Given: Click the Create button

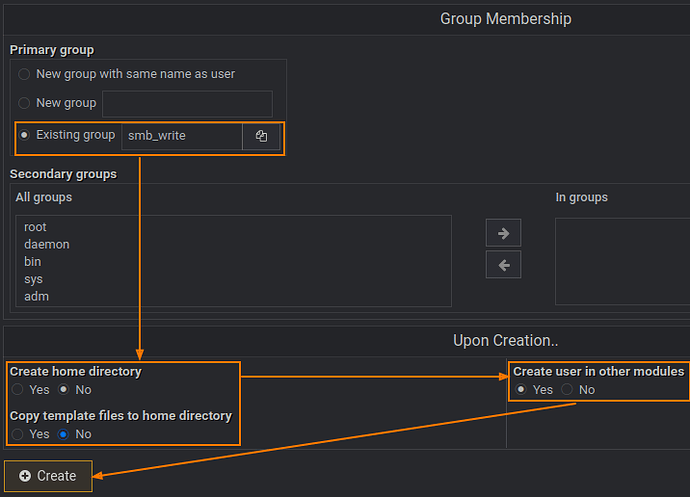Looking at the screenshot, I should click(x=48, y=476).
